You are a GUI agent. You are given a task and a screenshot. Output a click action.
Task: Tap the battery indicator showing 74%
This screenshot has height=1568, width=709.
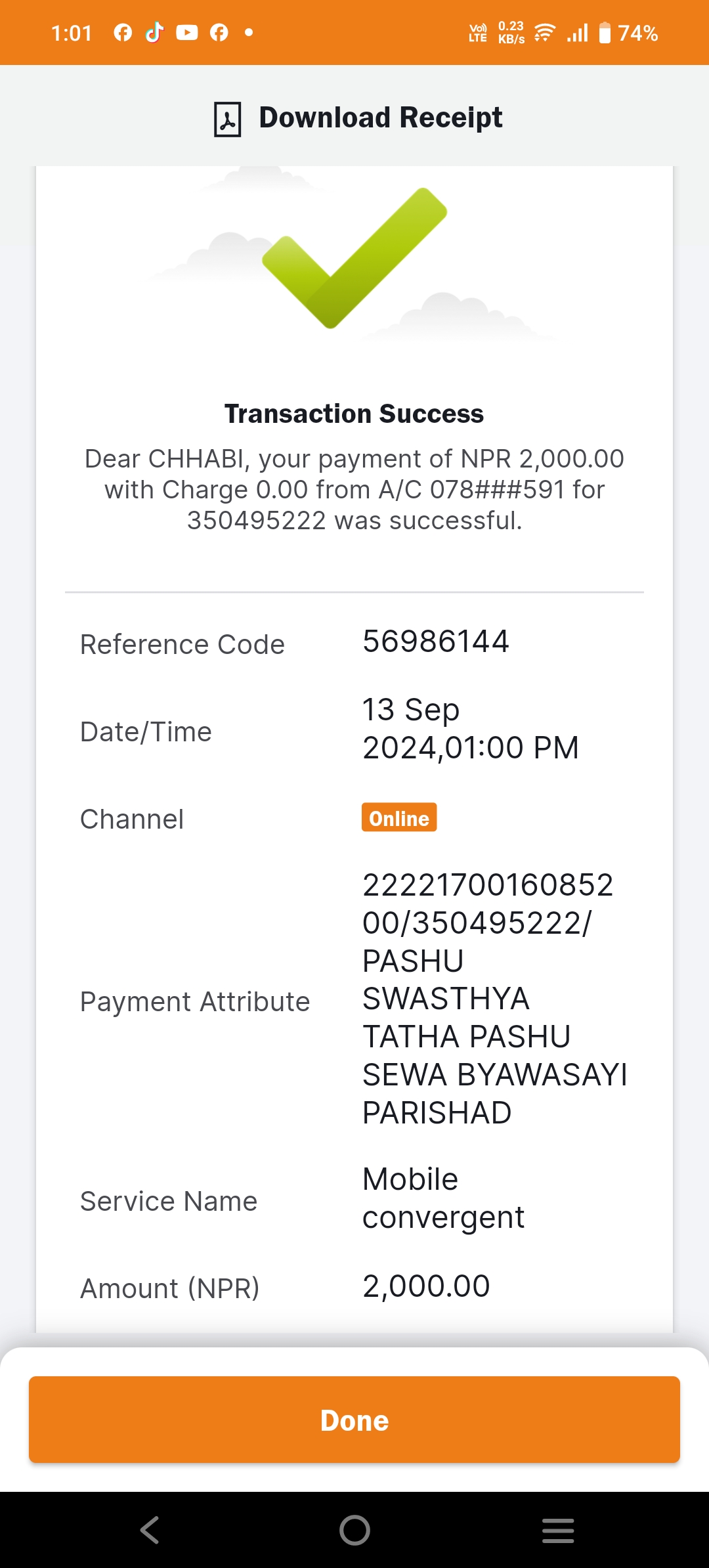[628, 33]
